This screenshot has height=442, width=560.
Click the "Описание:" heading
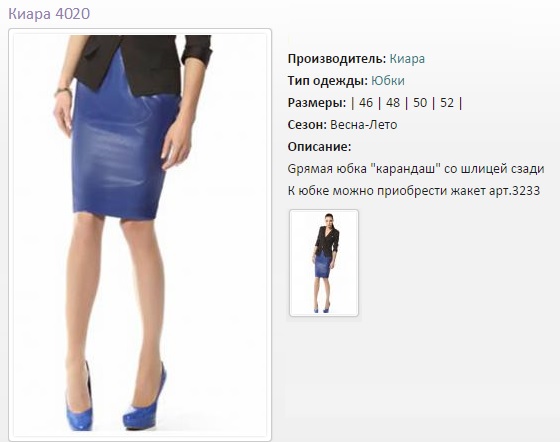(x=319, y=147)
